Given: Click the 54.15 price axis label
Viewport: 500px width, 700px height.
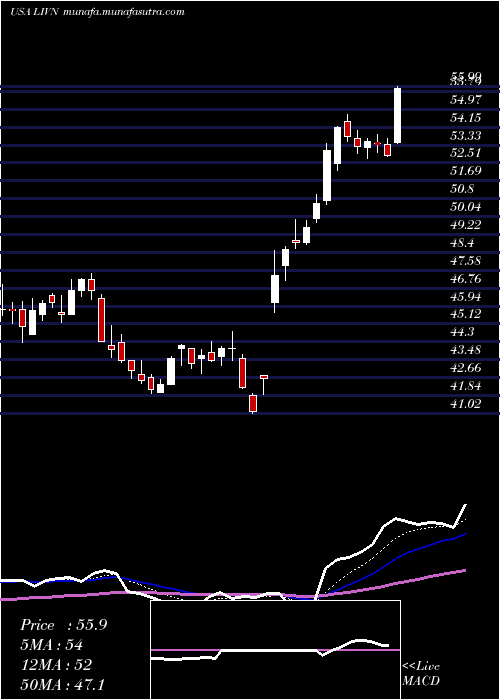Looking at the screenshot, I should coord(466,118).
